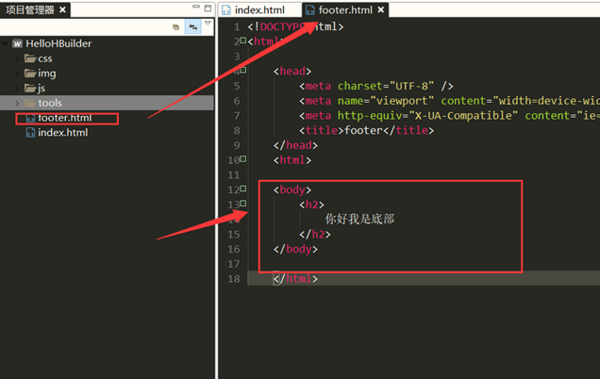This screenshot has width=600, height=379.
Task: Select the img folder name
Action: click(47, 74)
